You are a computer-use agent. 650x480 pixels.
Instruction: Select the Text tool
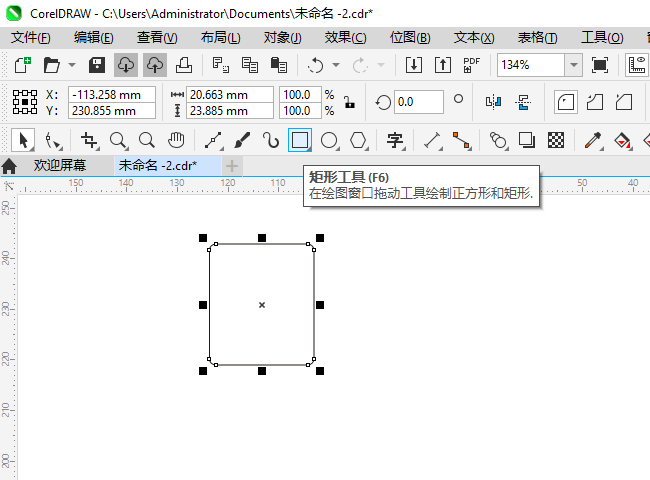pos(395,141)
